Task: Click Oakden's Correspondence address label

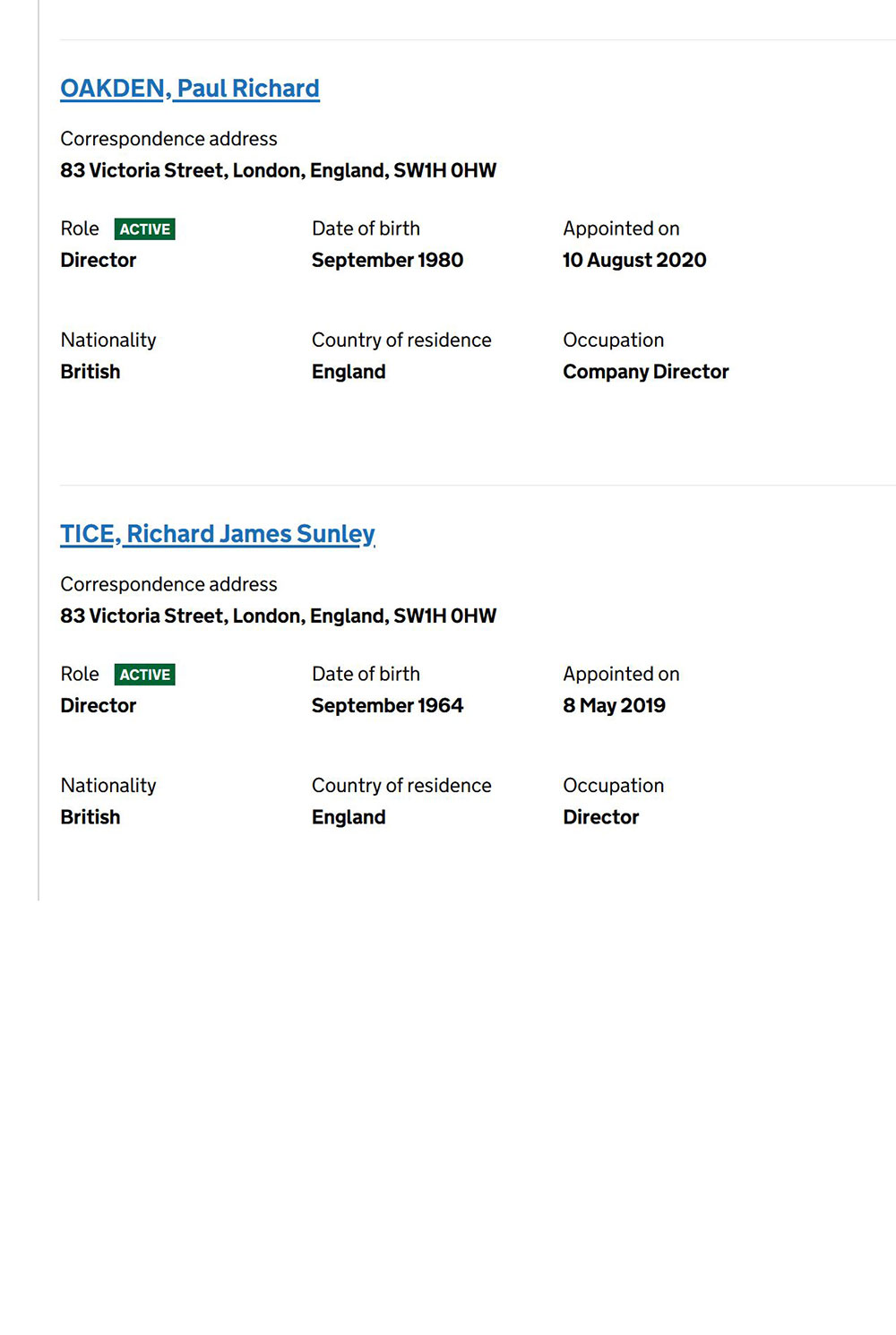Action: [168, 139]
